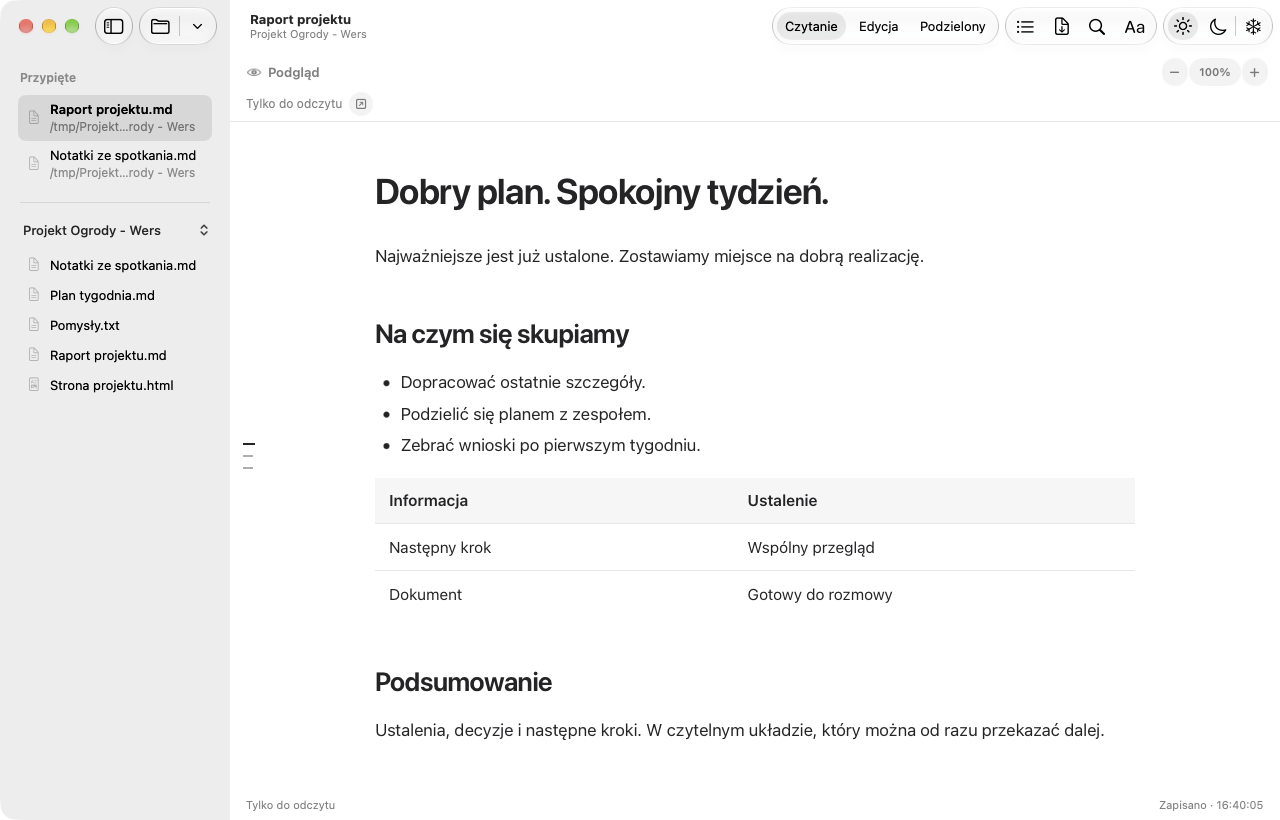Open Plan tygodnia.md file

(115, 295)
